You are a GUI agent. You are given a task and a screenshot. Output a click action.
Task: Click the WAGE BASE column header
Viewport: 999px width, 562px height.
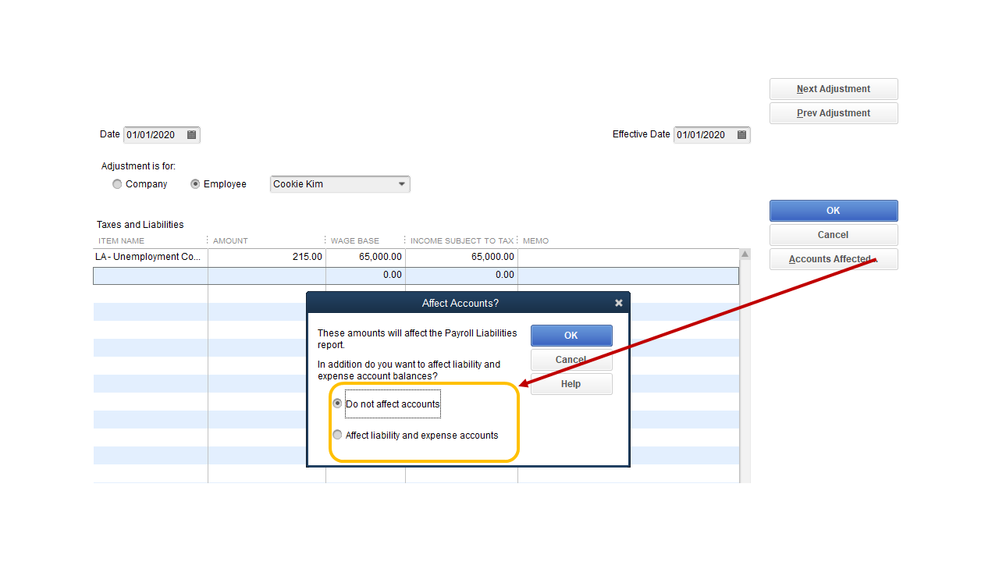[355, 241]
